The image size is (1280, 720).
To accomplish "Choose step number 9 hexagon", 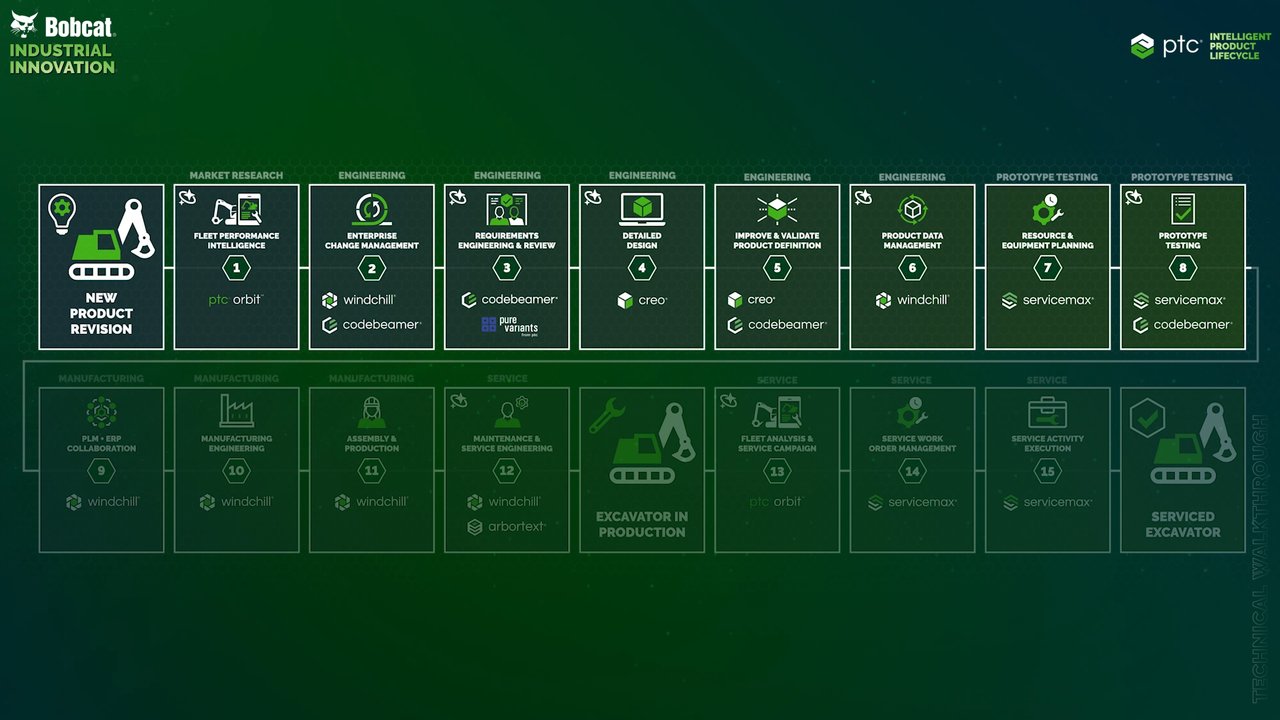I will pyautogui.click(x=102, y=471).
